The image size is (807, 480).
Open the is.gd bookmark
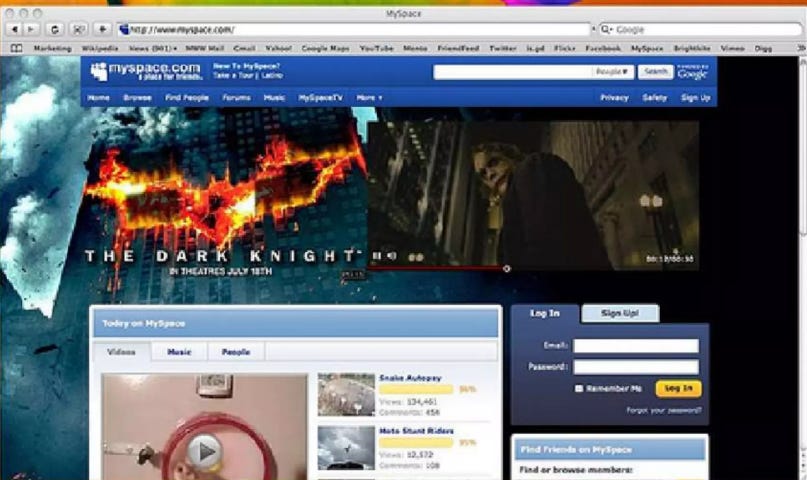click(x=535, y=48)
